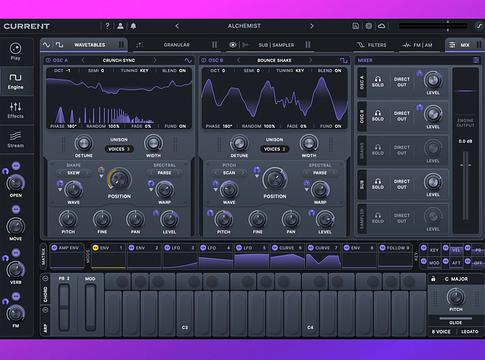Click the Legato button

coord(470,332)
